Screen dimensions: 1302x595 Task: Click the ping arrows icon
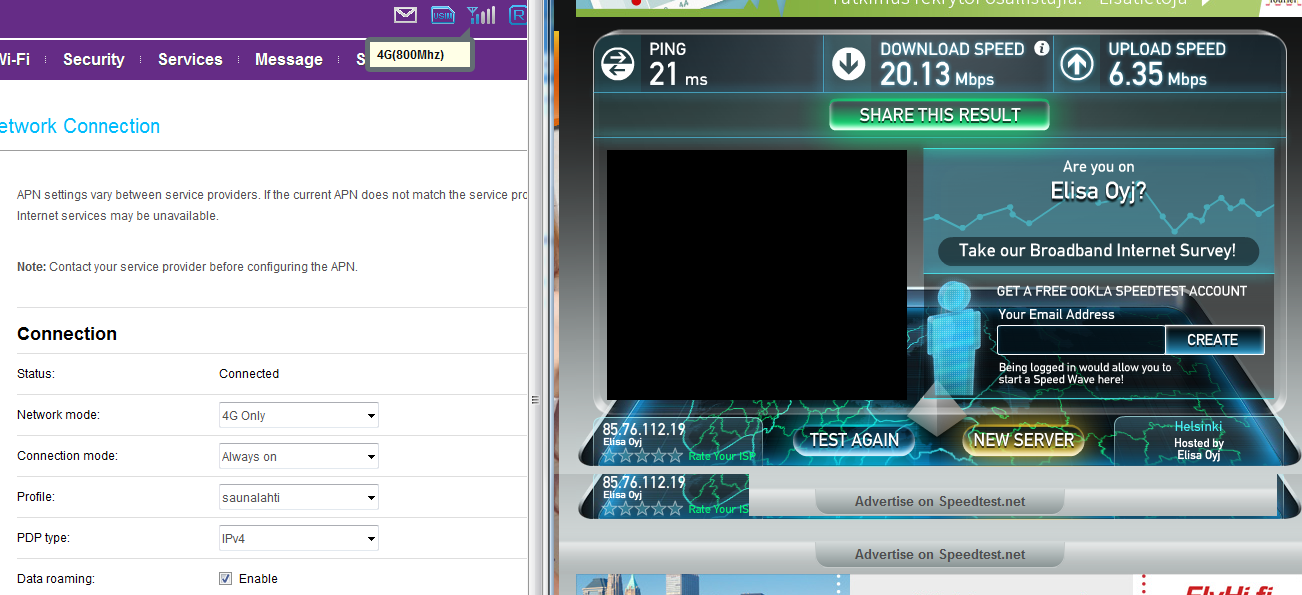tap(617, 65)
